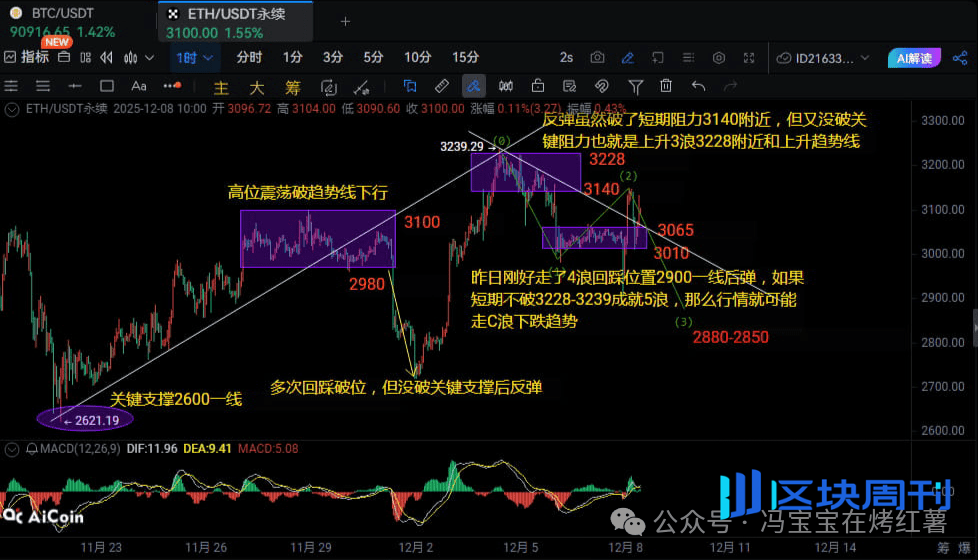Enter fullscreen mode
This screenshot has width=978, height=560.
(749, 58)
